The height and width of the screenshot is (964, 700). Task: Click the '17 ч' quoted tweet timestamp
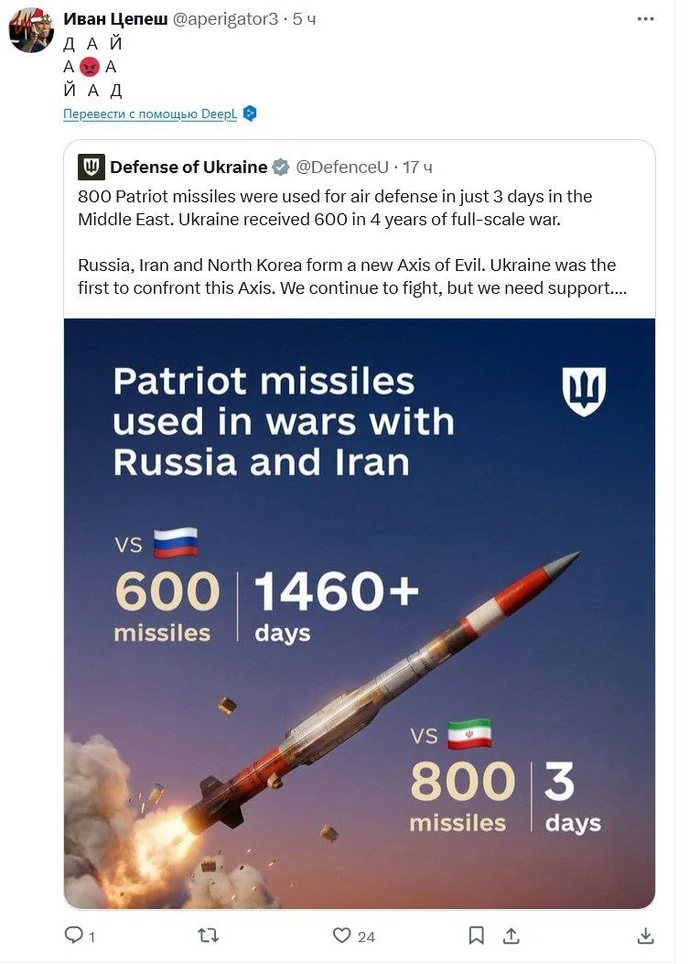click(x=418, y=166)
